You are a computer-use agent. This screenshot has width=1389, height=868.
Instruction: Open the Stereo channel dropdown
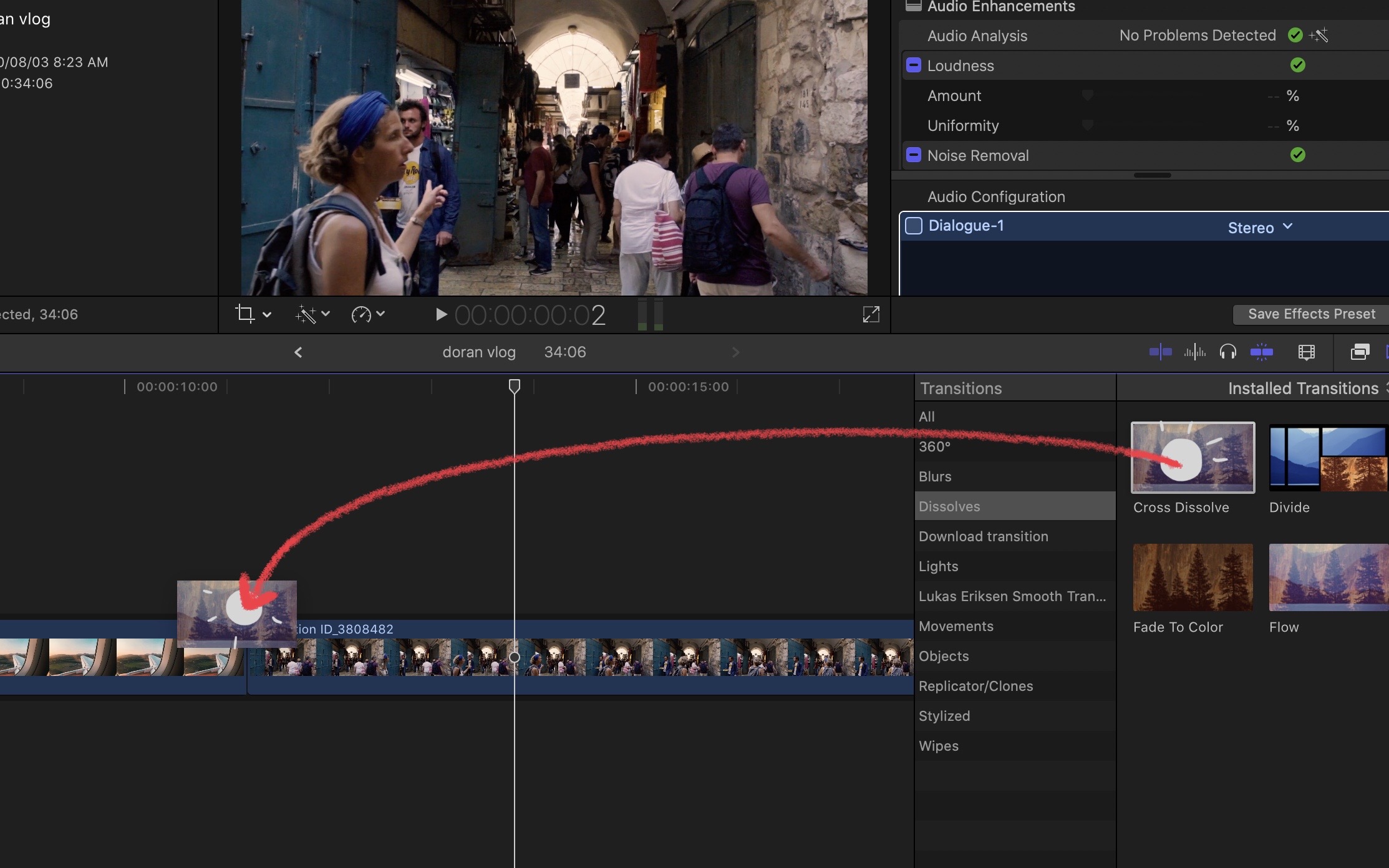click(1260, 228)
